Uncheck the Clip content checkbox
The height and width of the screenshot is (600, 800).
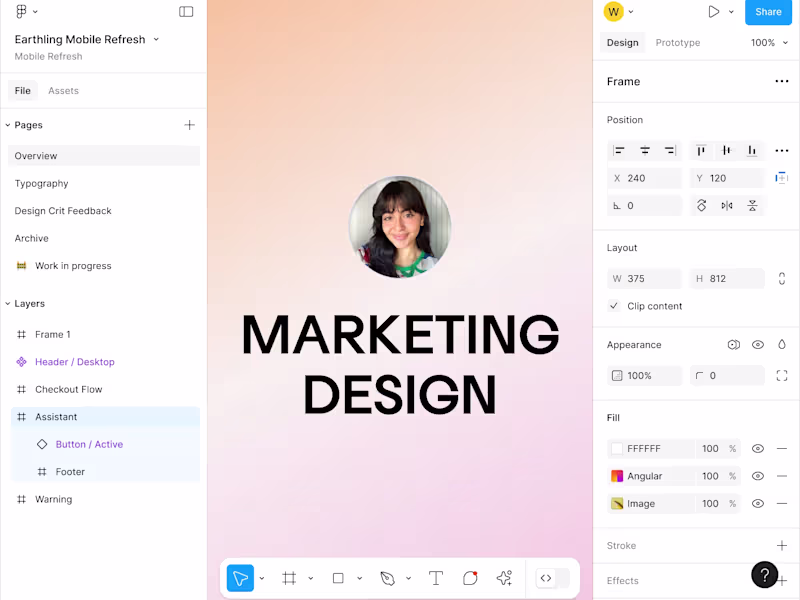coord(614,306)
